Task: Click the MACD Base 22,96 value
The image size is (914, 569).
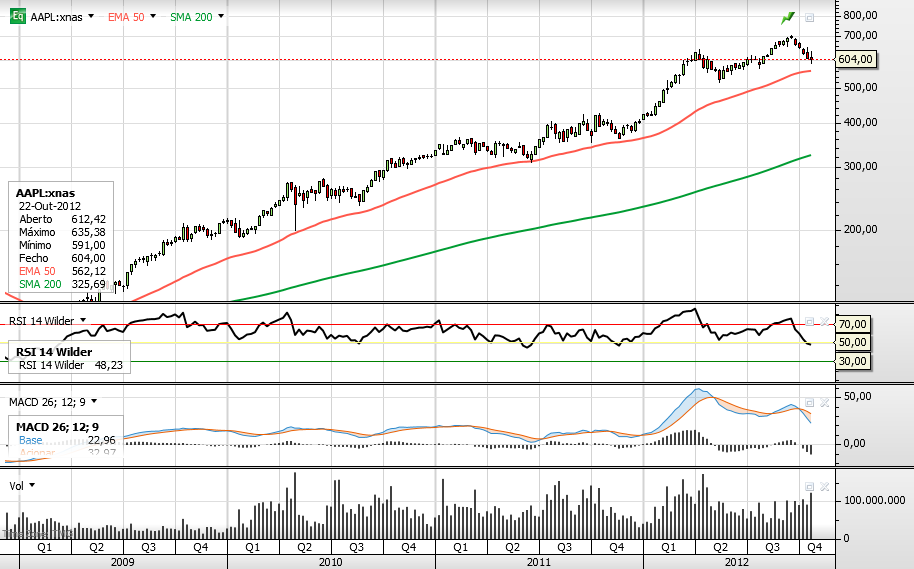Action: click(101, 440)
